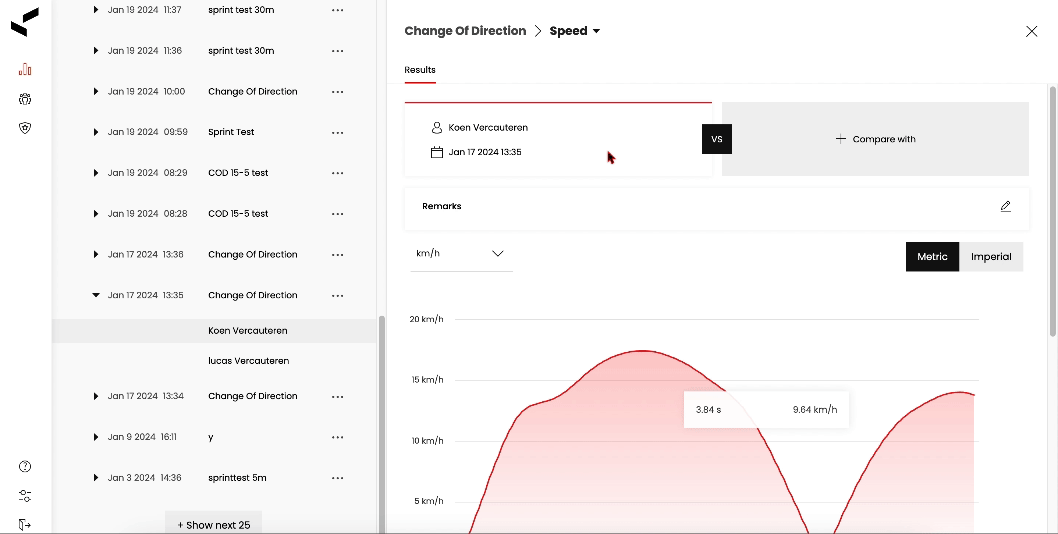Screen dimensions: 1058x534
Task: Open the results bar chart icon
Action: tap(25, 69)
